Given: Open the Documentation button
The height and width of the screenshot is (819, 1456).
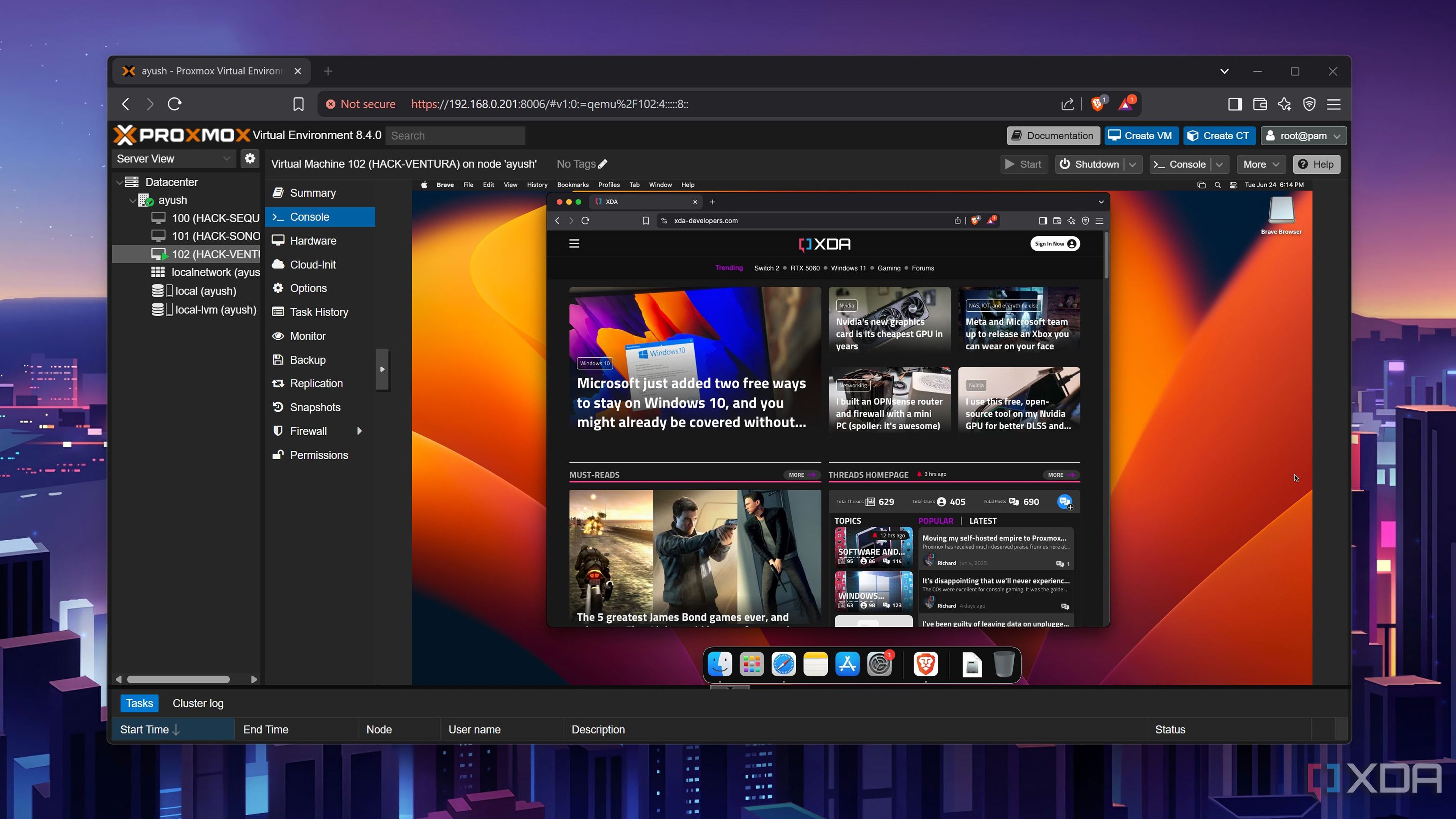Looking at the screenshot, I should tap(1053, 136).
